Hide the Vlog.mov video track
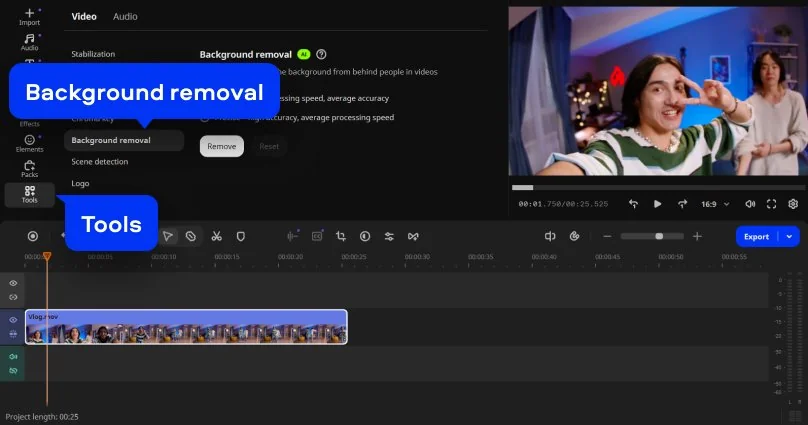Viewport: 808px width, 425px height. (14, 320)
